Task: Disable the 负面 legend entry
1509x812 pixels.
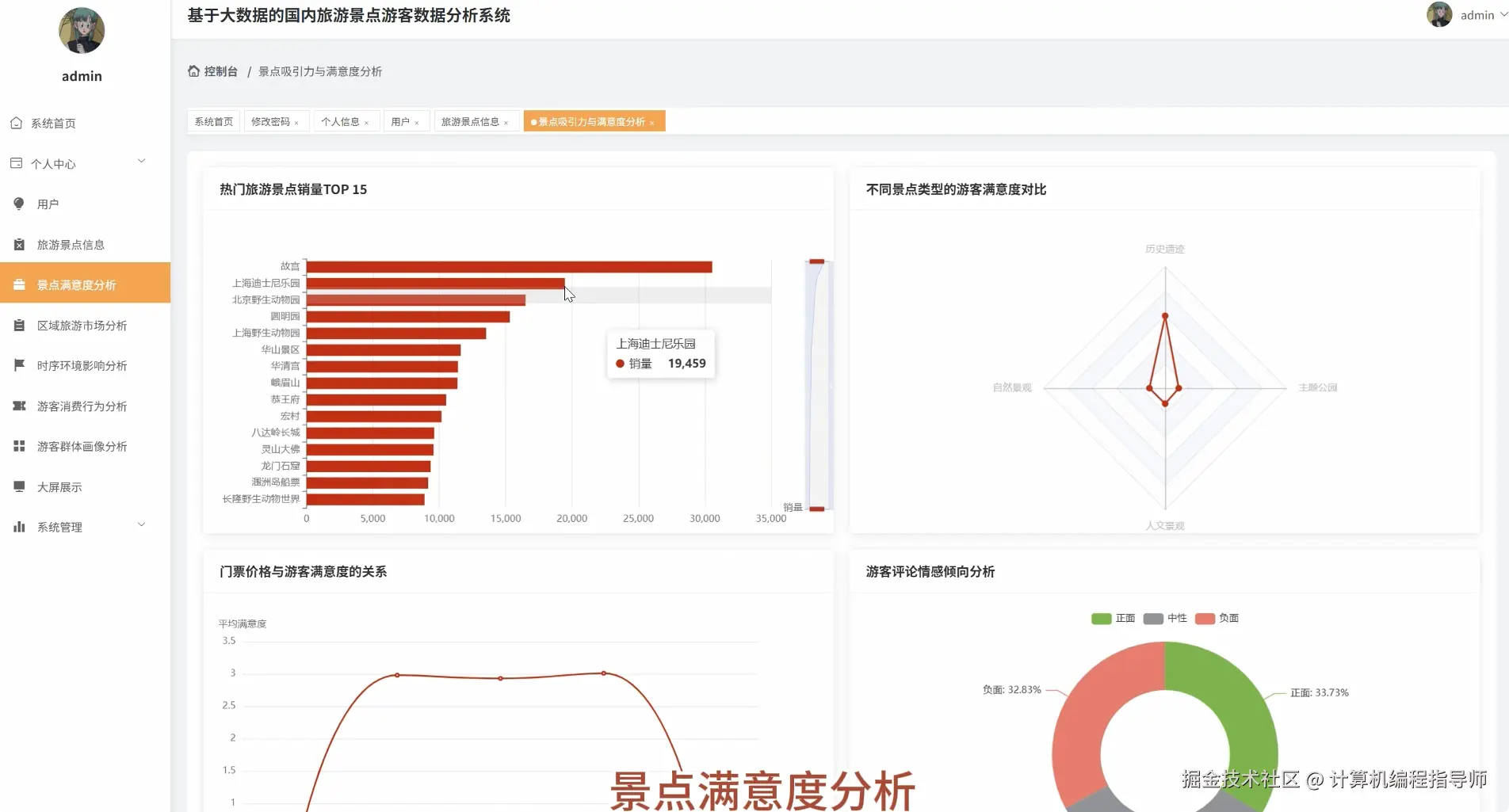Action: (x=1217, y=618)
